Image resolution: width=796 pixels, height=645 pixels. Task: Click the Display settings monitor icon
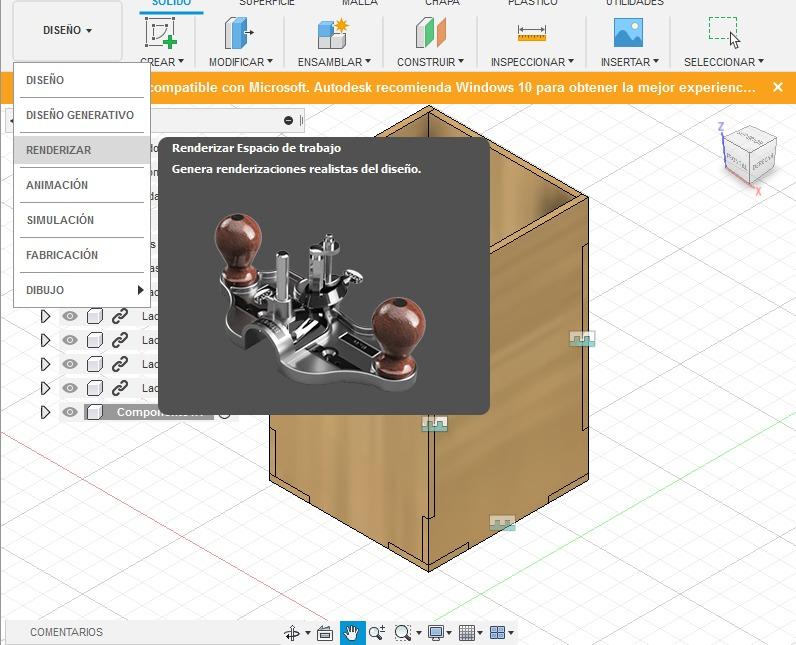436,633
